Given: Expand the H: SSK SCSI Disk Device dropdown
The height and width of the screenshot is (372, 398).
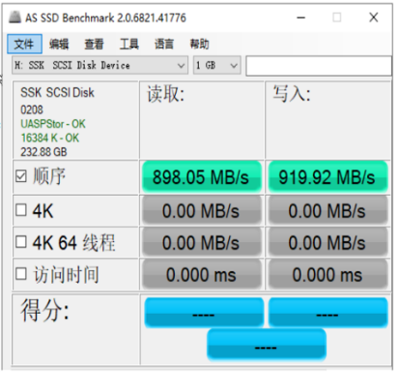Looking at the screenshot, I should (99, 65).
